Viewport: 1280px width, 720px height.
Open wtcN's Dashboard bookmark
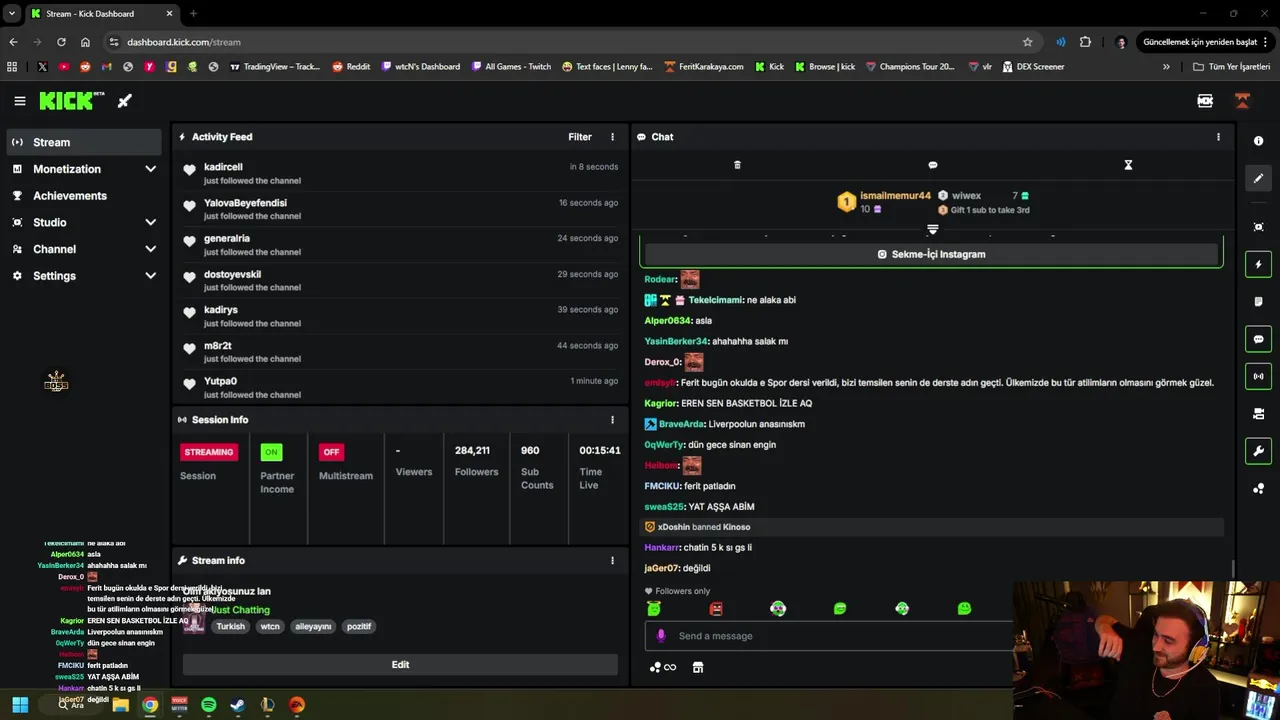(x=421, y=67)
